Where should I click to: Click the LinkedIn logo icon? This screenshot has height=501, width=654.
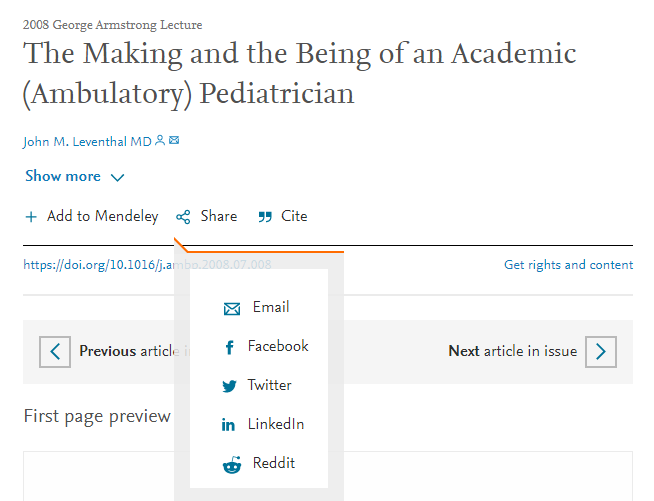(x=228, y=425)
